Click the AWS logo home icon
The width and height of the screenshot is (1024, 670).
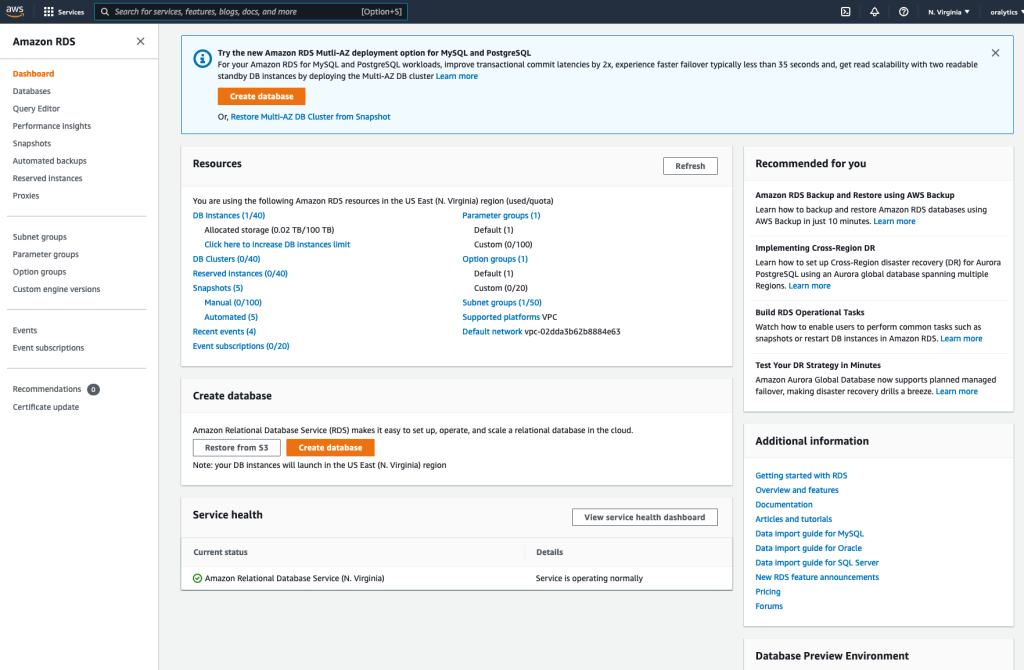tap(15, 11)
